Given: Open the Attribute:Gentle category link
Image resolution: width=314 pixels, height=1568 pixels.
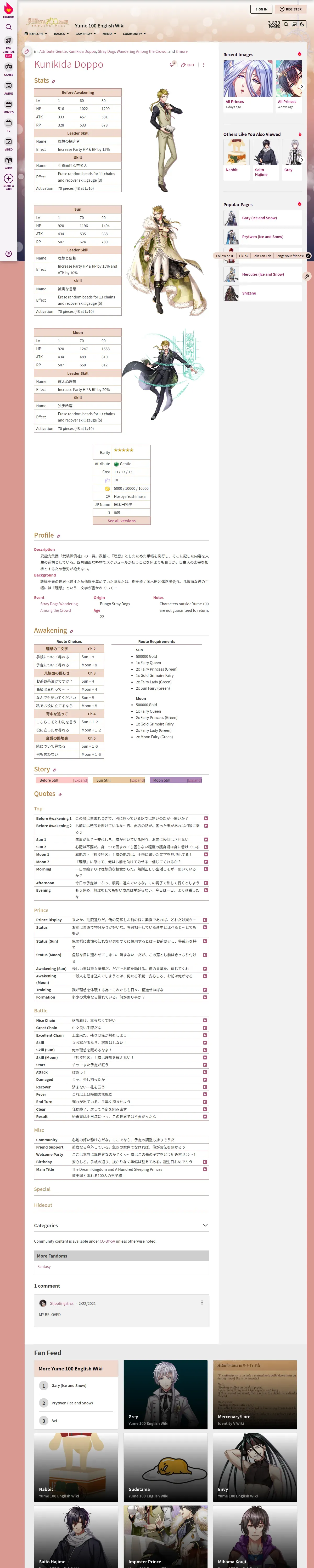Looking at the screenshot, I should pyautogui.click(x=53, y=52).
